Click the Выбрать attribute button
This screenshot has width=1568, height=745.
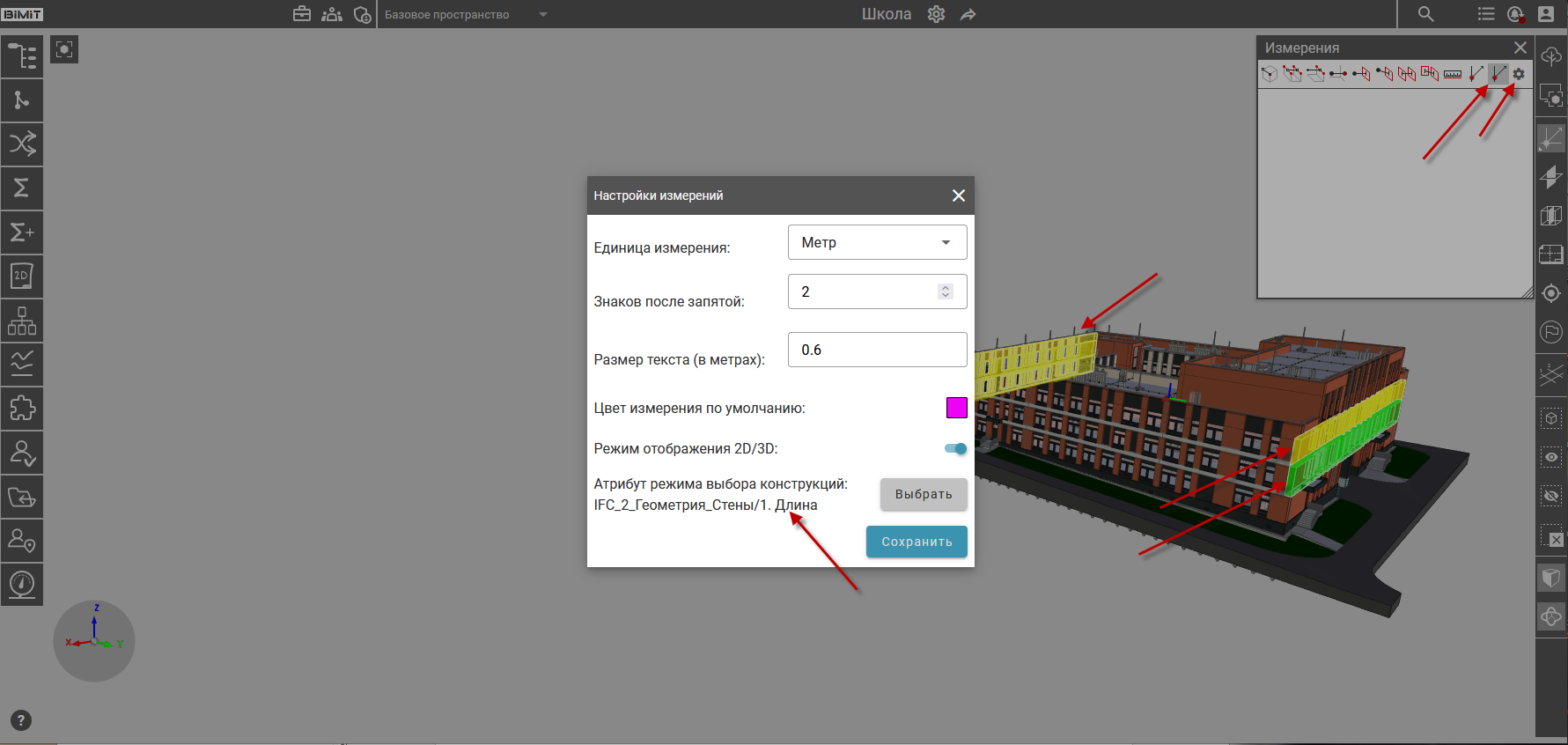(x=923, y=494)
